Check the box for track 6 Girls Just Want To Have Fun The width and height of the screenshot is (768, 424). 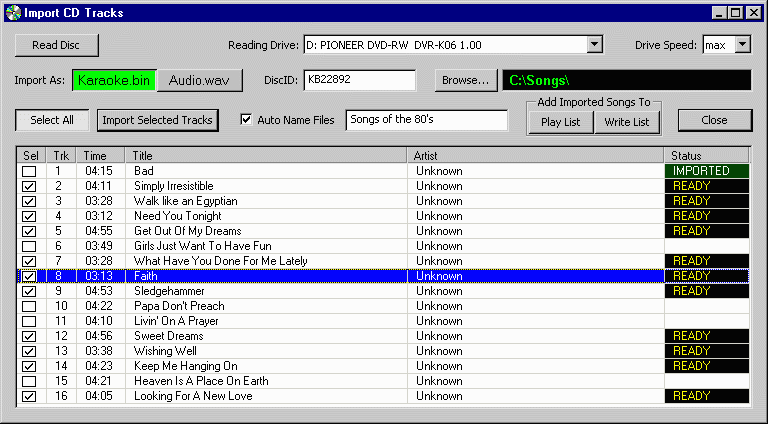[x=29, y=246]
